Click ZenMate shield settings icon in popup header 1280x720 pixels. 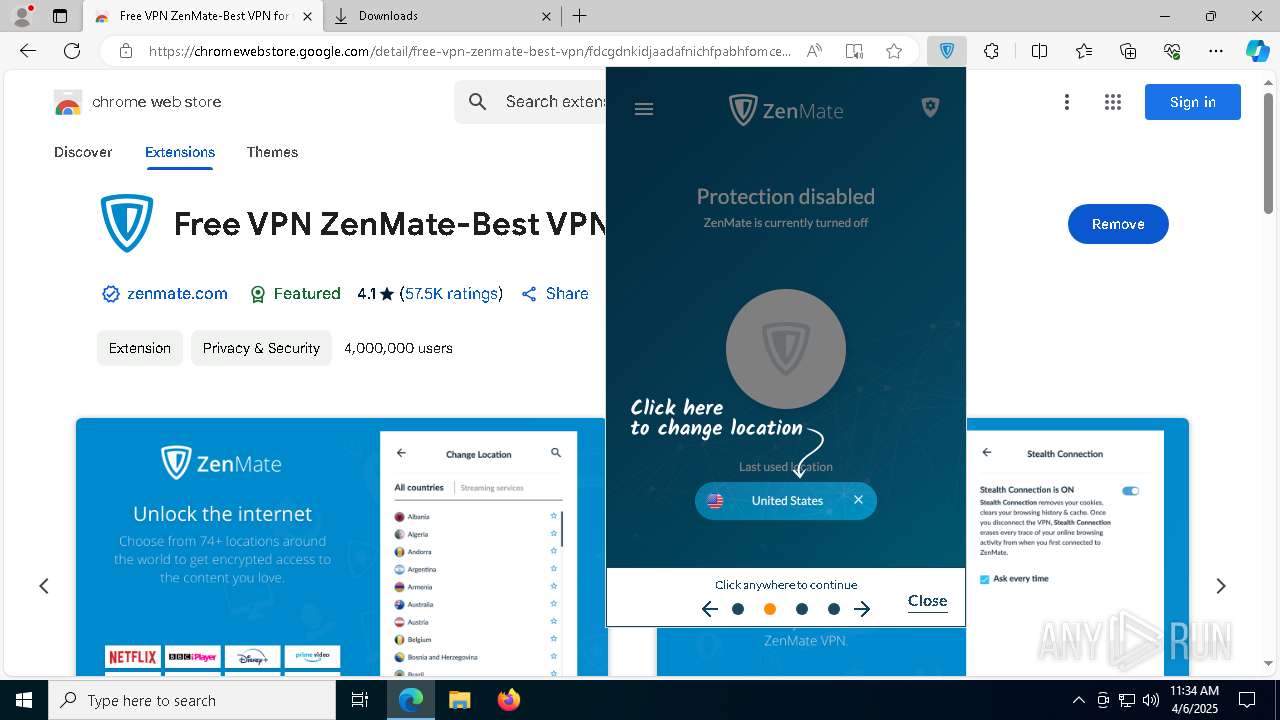[930, 107]
